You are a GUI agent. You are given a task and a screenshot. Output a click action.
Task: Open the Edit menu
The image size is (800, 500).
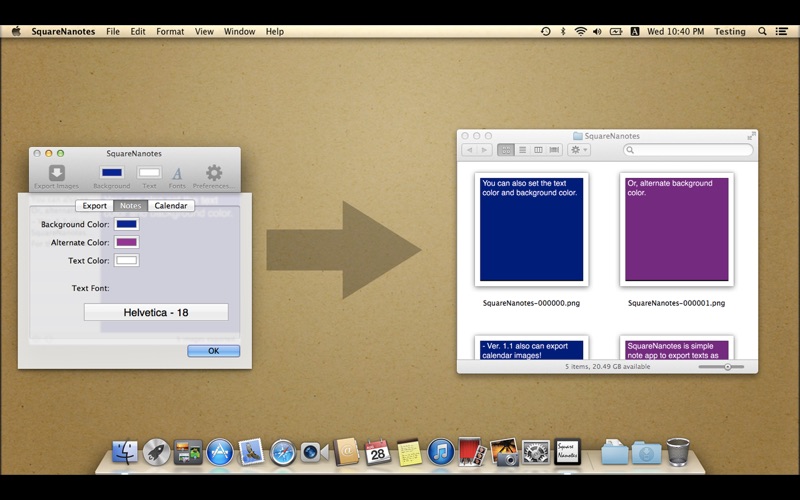pyautogui.click(x=138, y=31)
